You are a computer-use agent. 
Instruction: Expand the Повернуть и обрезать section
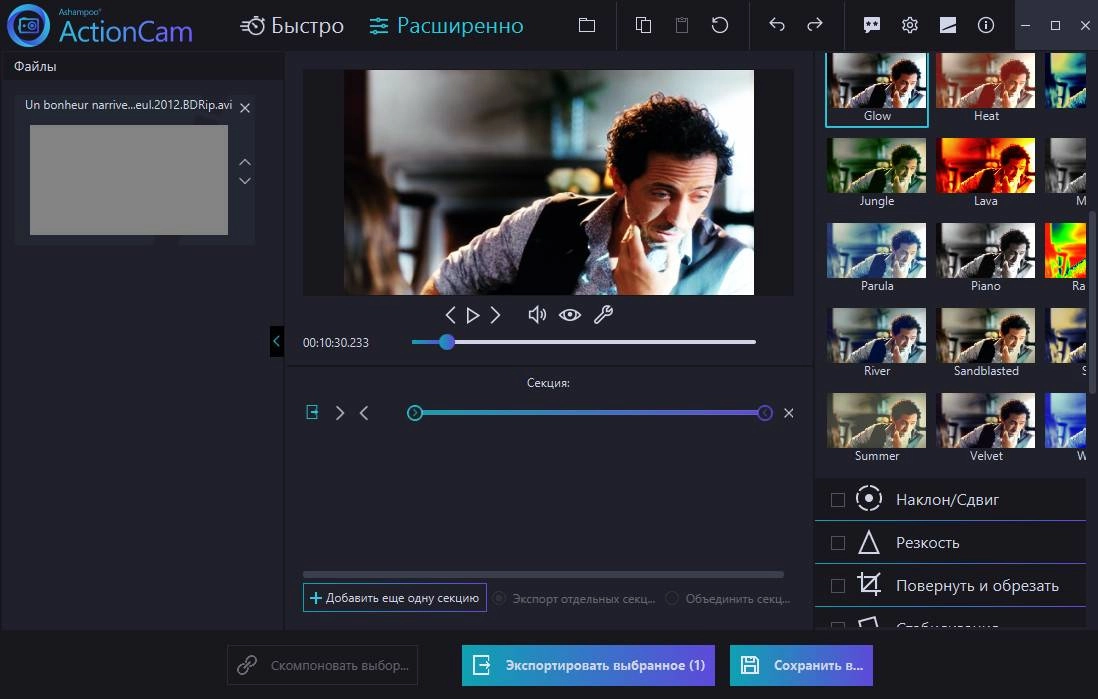click(950, 586)
